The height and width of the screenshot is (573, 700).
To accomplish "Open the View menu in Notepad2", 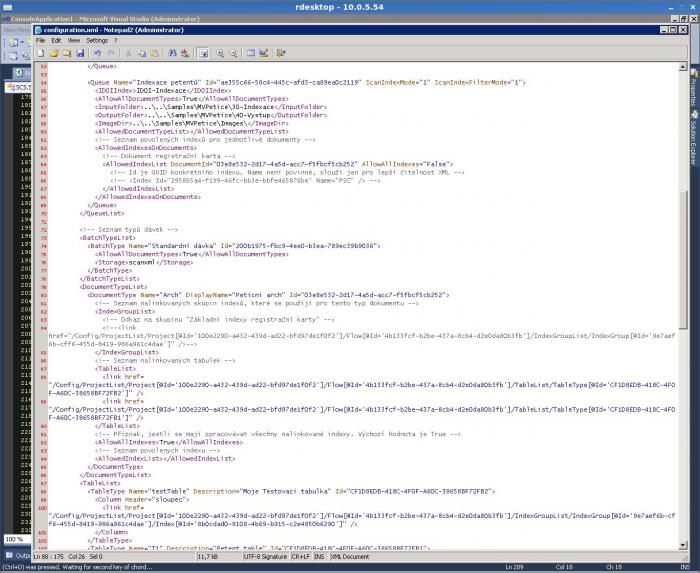I will (x=74, y=40).
